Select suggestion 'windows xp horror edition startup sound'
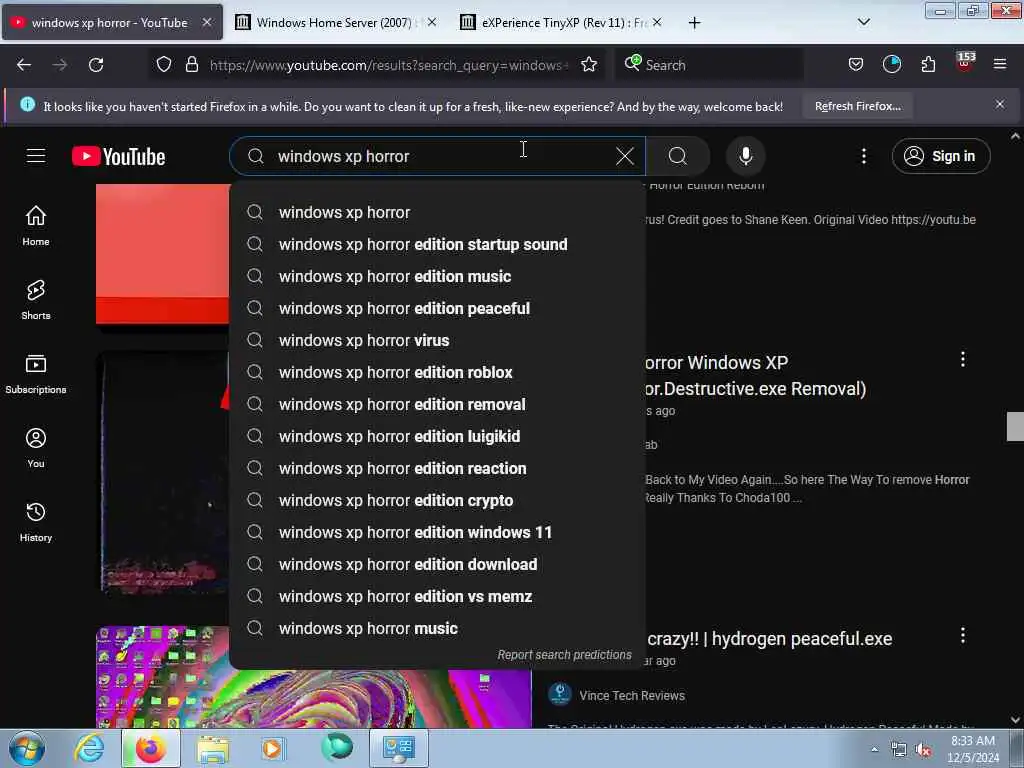 coord(438,244)
